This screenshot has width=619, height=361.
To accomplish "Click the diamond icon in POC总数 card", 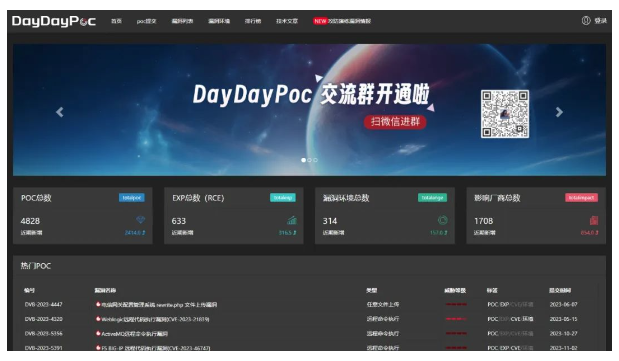I will (x=141, y=220).
